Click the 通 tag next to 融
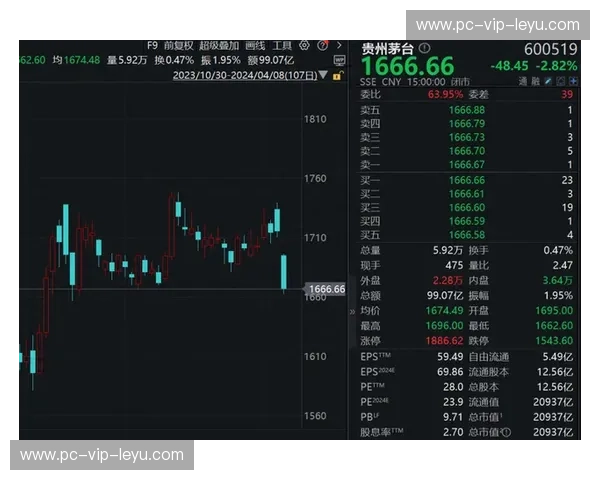 point(523,81)
